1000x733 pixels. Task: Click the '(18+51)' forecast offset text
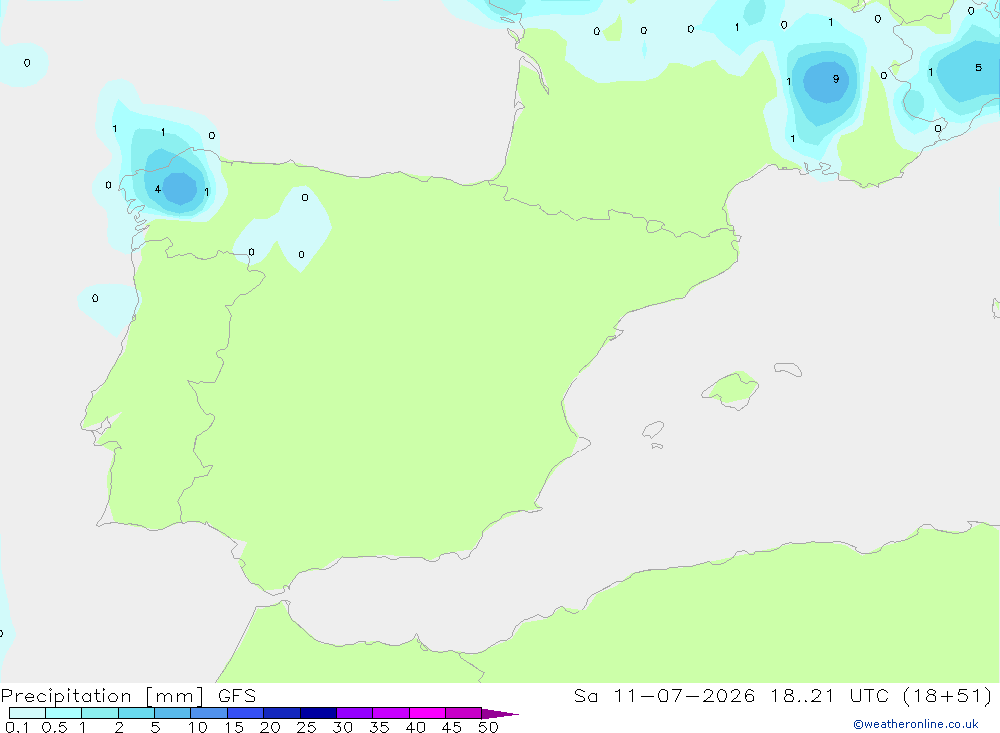coord(948,696)
